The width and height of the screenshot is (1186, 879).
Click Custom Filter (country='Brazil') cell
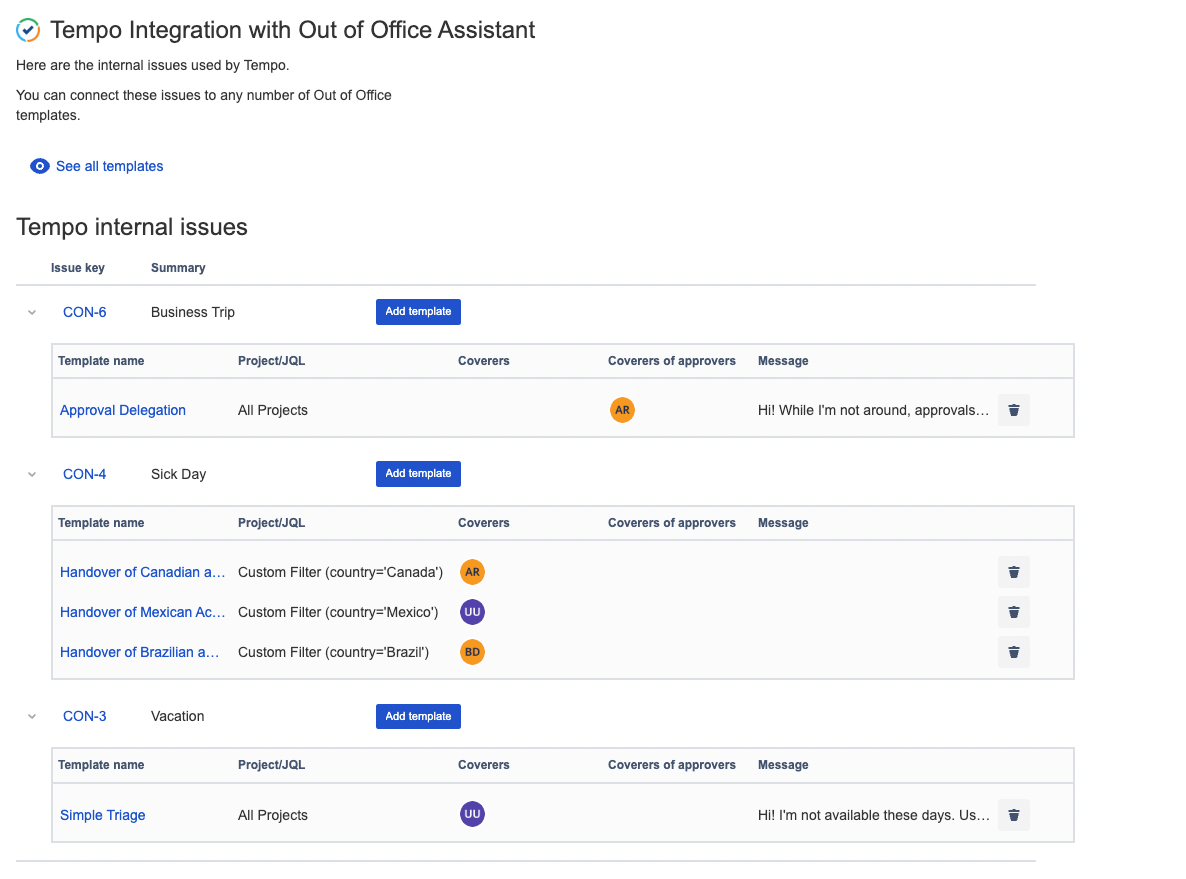coord(334,652)
